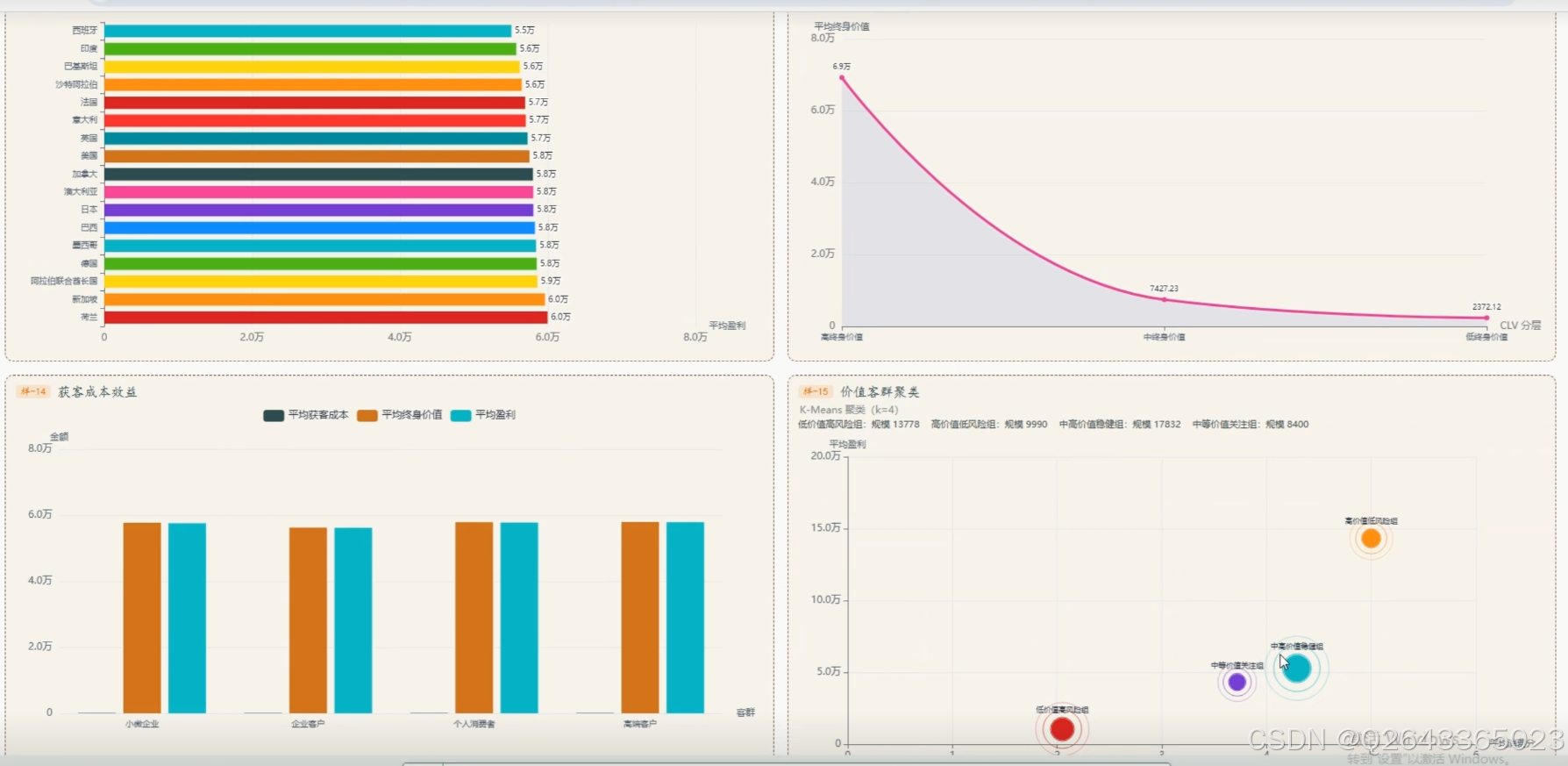1568x766 pixels.
Task: Click the 7427.23 data point on the line
Action: [1164, 299]
